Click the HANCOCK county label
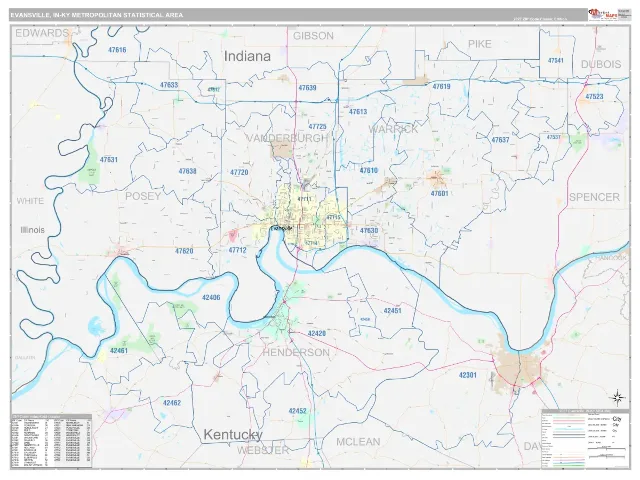The image size is (640, 480). (611, 258)
